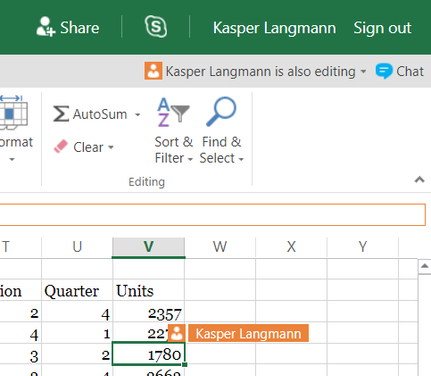This screenshot has height=376, width=431.
Task: Click the formula bar input field
Action: (213, 215)
